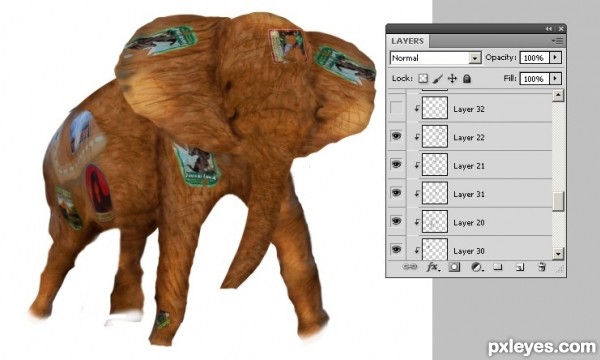Create a new layer group
This screenshot has width=600, height=360.
497,267
